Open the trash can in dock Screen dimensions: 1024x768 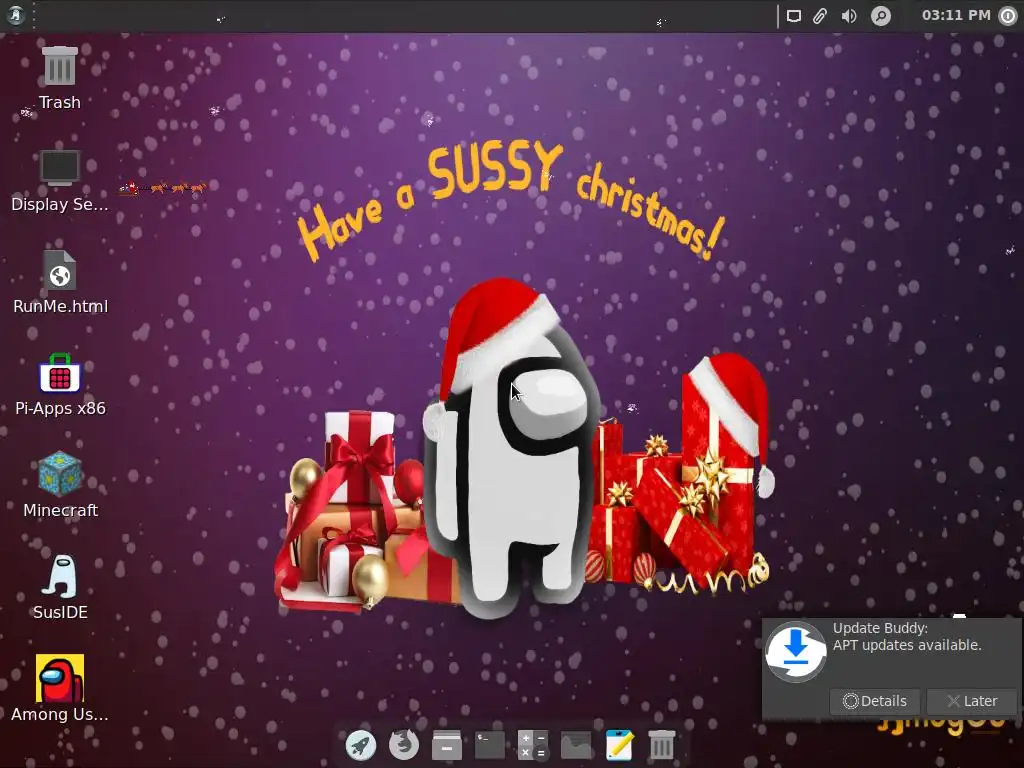click(662, 745)
